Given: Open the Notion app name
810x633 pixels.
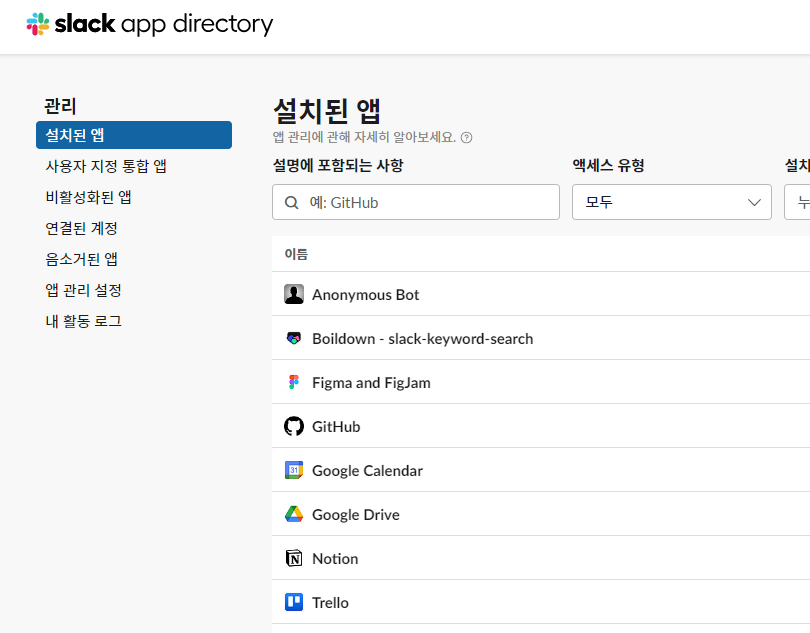Looking at the screenshot, I should coord(335,558).
